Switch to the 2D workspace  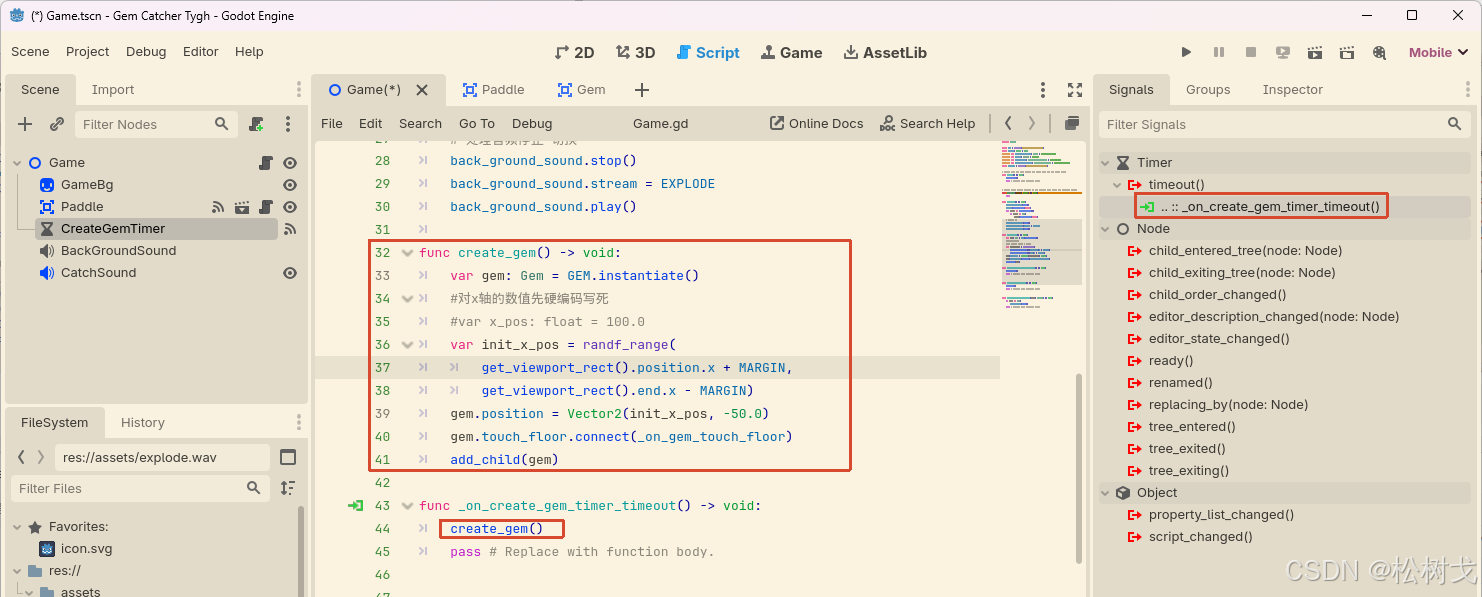[x=574, y=52]
